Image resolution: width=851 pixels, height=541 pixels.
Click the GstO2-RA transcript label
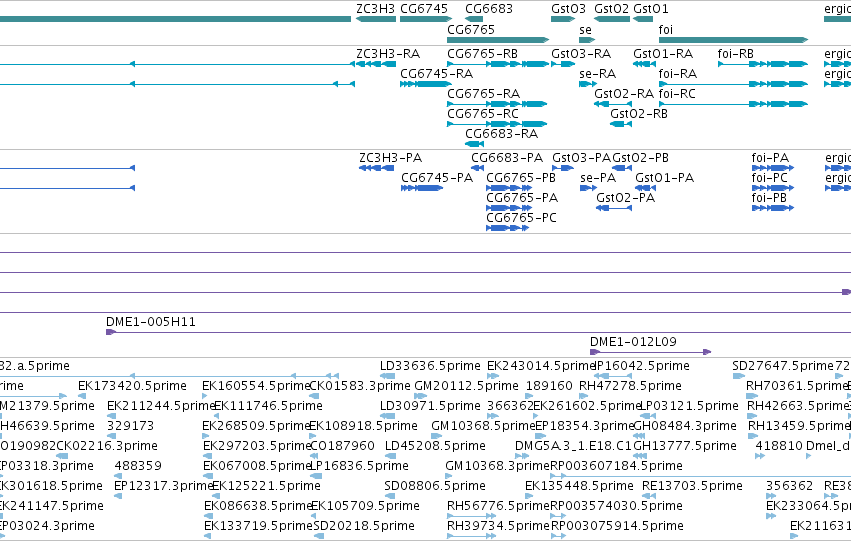(x=624, y=94)
